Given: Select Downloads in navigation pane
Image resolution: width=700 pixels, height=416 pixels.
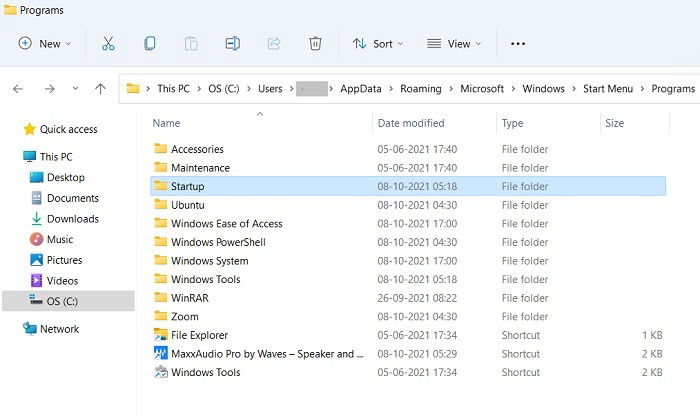Looking at the screenshot, I should (x=72, y=219).
